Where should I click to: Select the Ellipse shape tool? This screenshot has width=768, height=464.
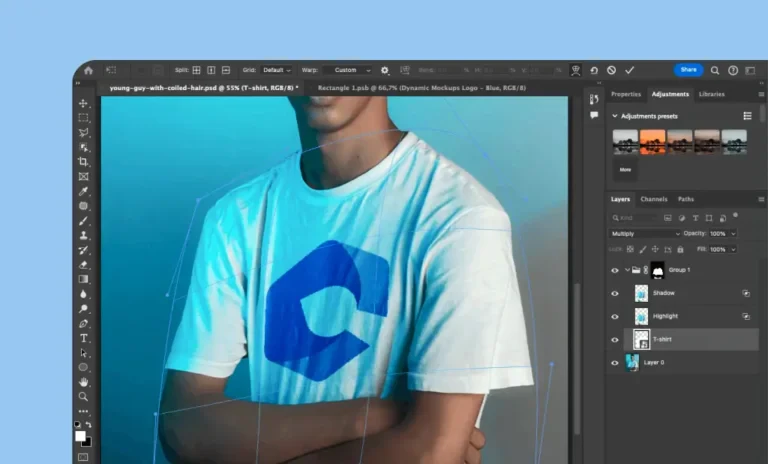(x=83, y=367)
